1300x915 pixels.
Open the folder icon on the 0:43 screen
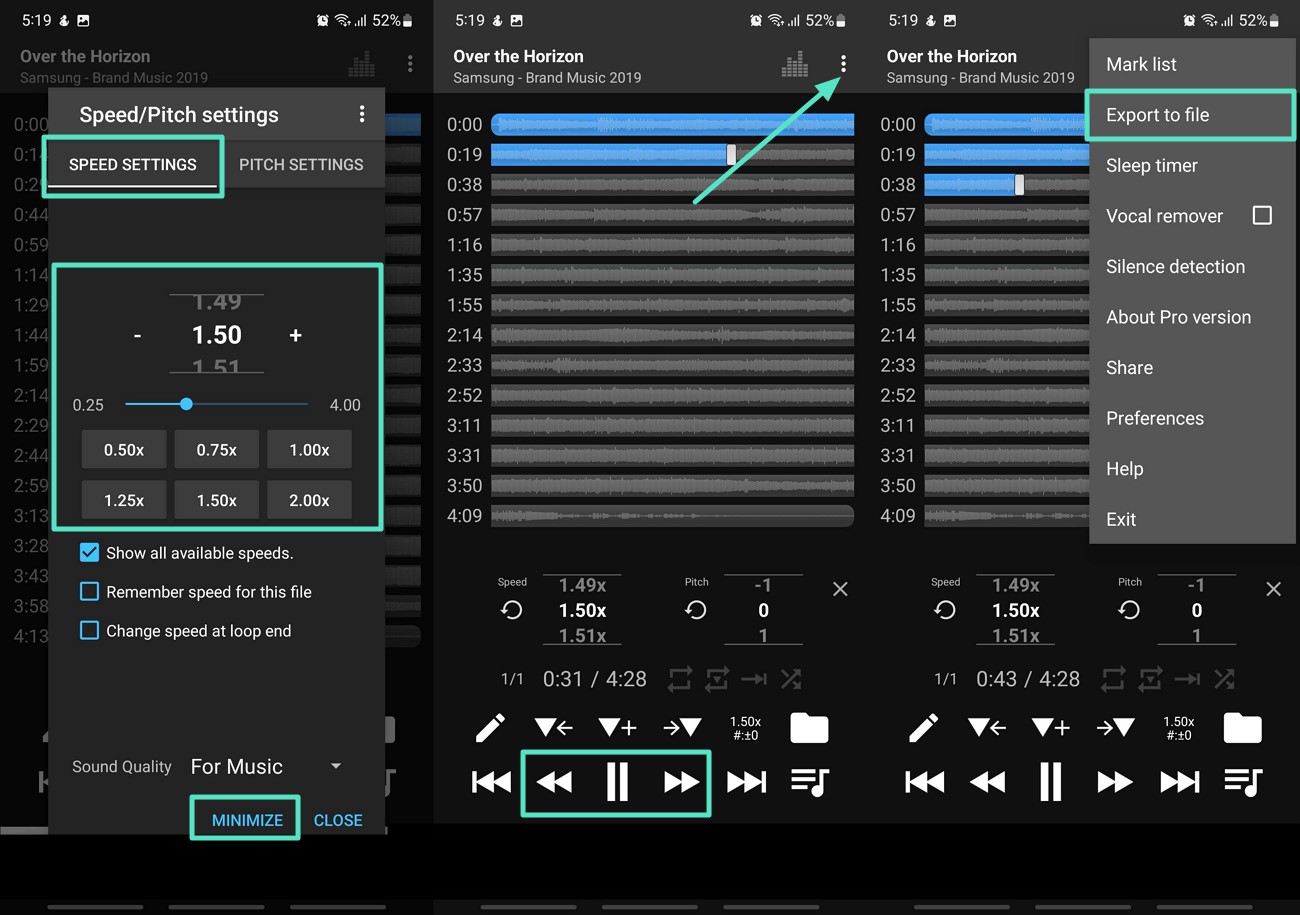click(1242, 728)
